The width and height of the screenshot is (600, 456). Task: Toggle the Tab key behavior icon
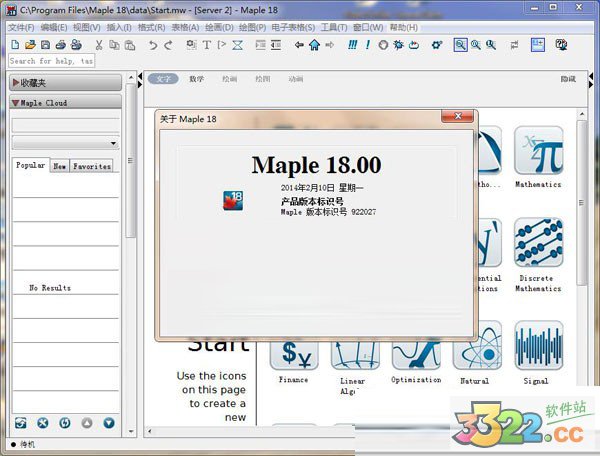(x=514, y=45)
